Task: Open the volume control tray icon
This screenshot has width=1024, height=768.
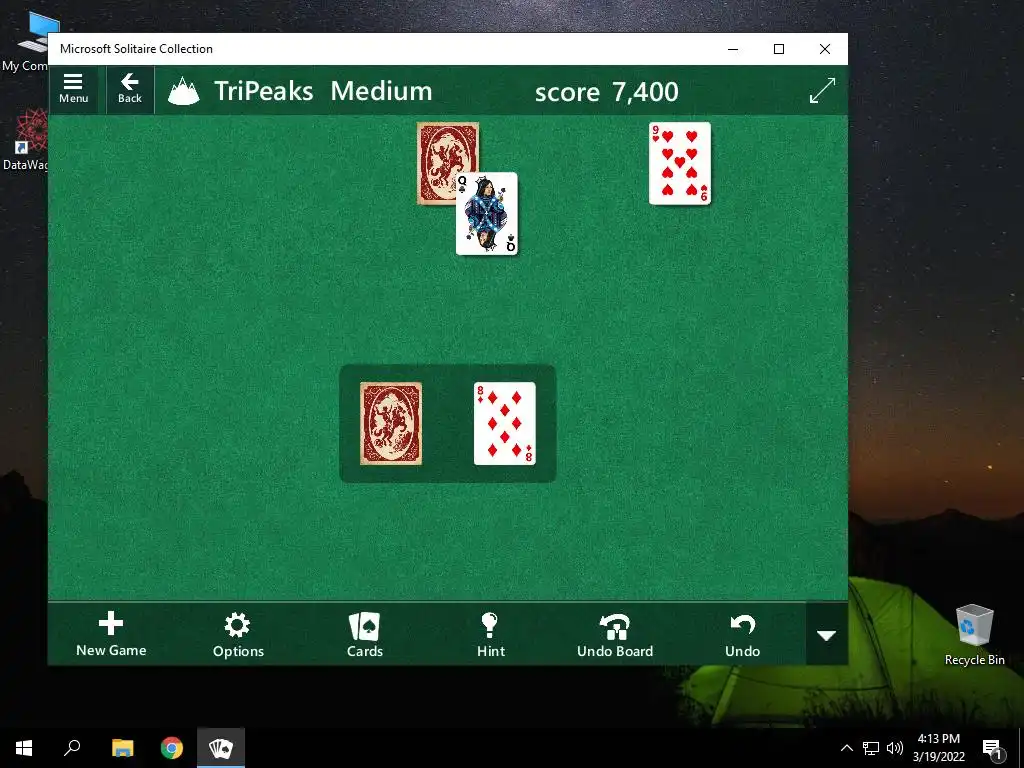Action: [x=895, y=748]
